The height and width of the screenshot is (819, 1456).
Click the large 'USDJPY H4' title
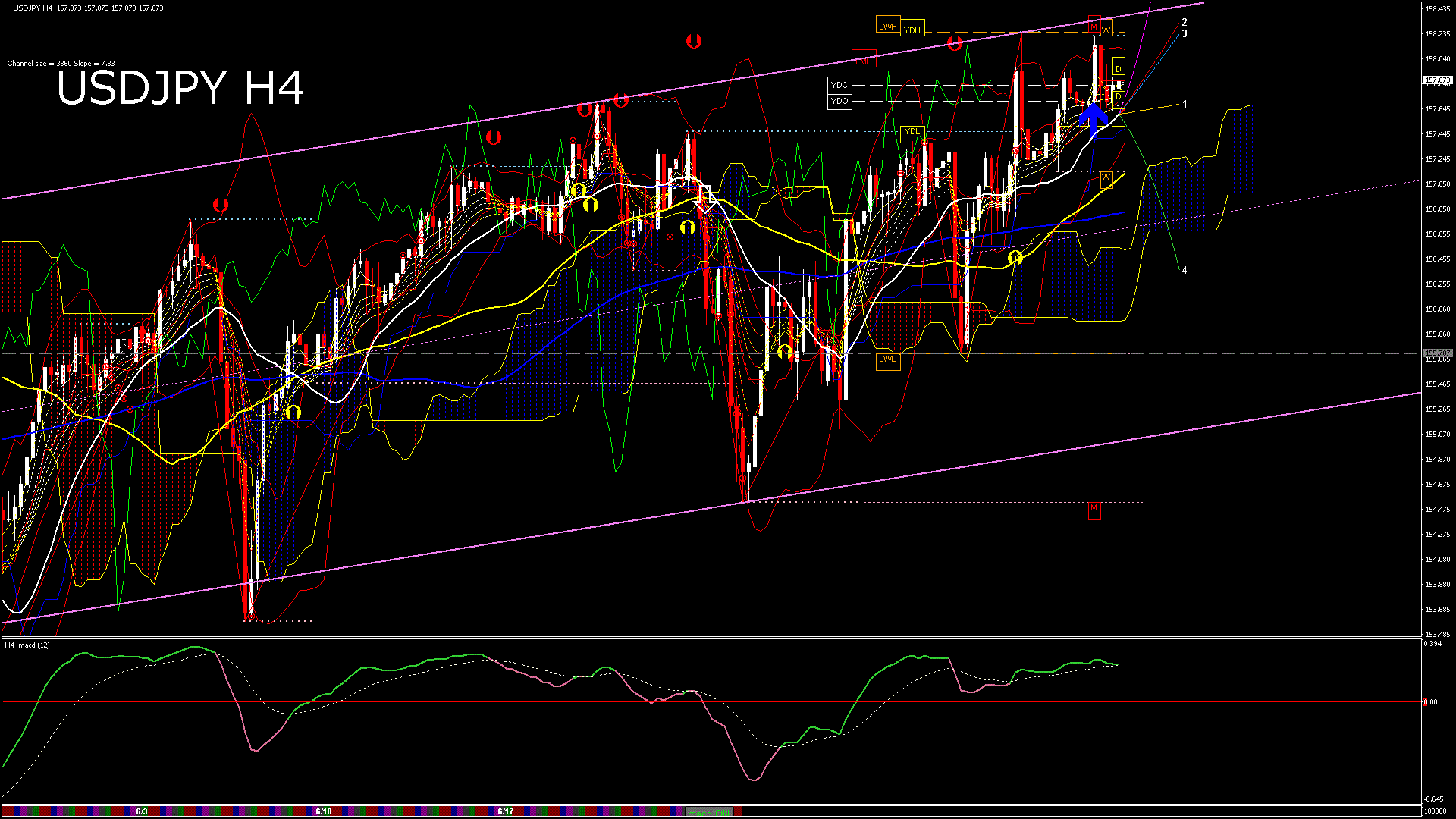click(180, 88)
